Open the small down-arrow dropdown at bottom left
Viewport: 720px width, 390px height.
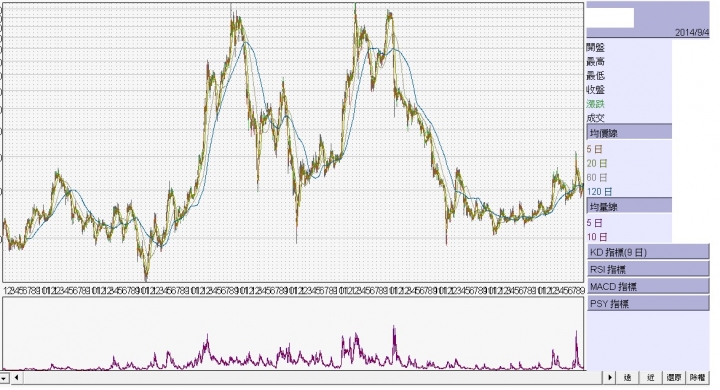[x=5, y=378]
